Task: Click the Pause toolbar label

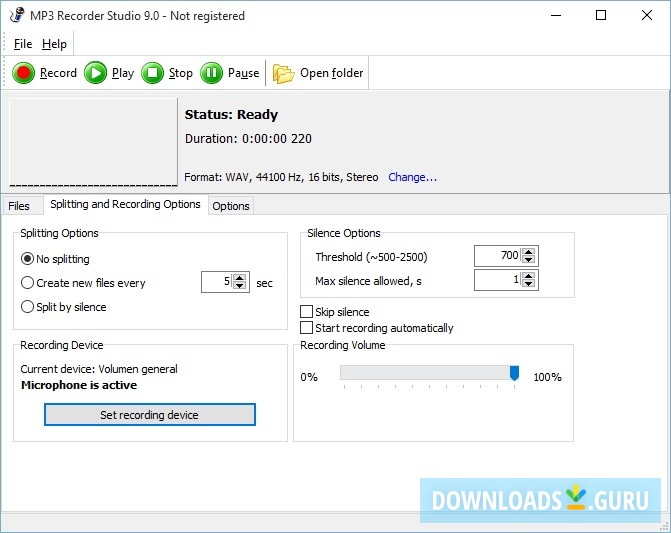Action: 243,73
